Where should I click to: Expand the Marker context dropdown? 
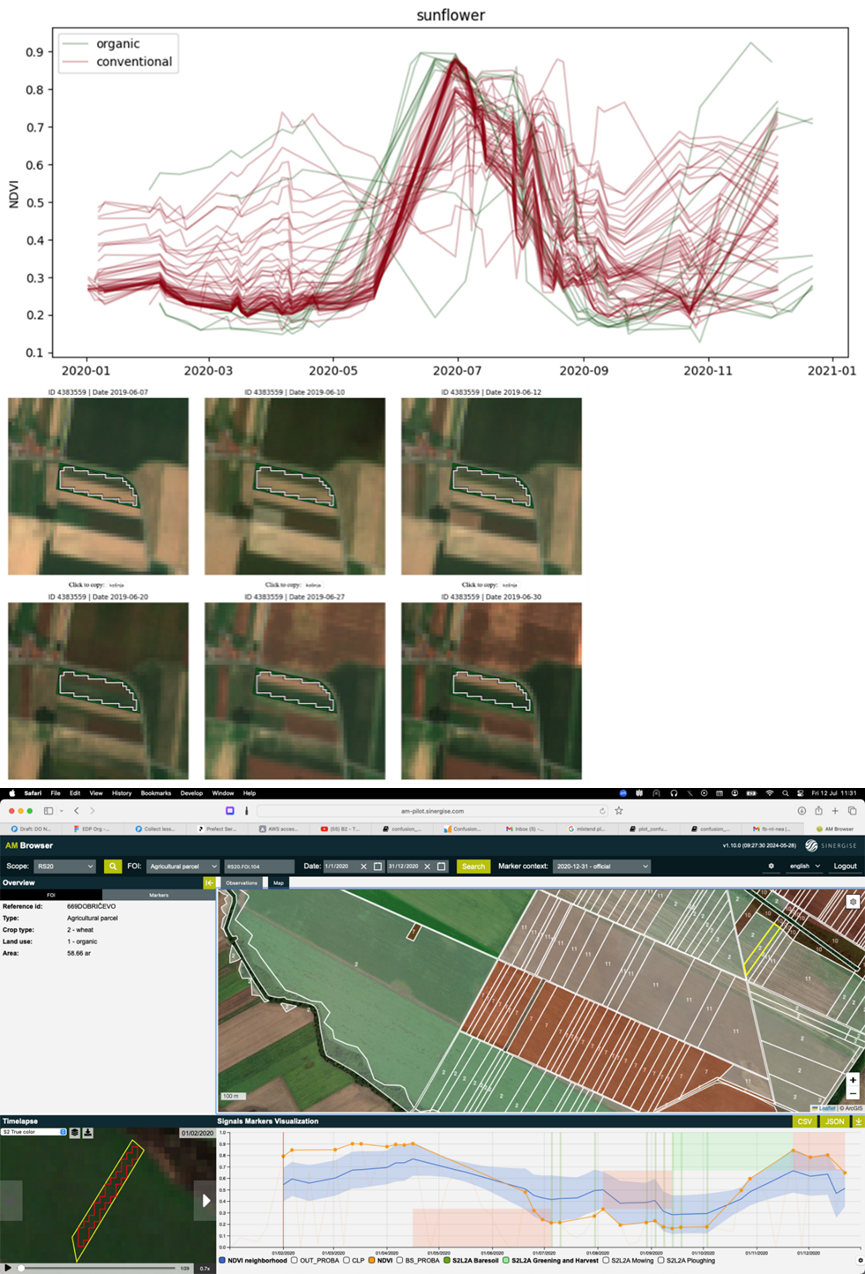click(x=601, y=866)
